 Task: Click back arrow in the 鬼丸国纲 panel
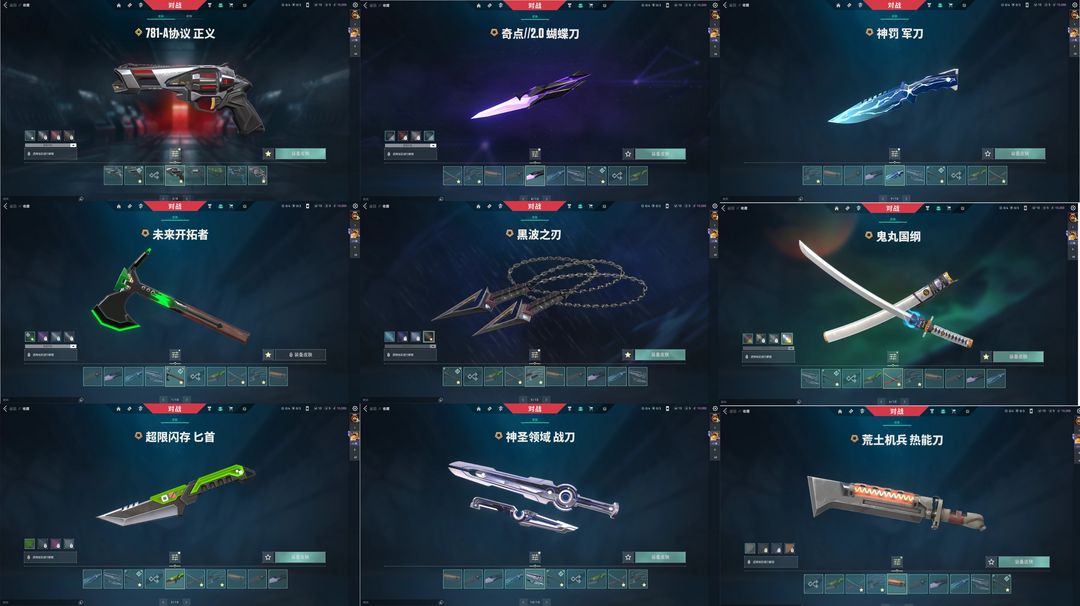coord(724,207)
